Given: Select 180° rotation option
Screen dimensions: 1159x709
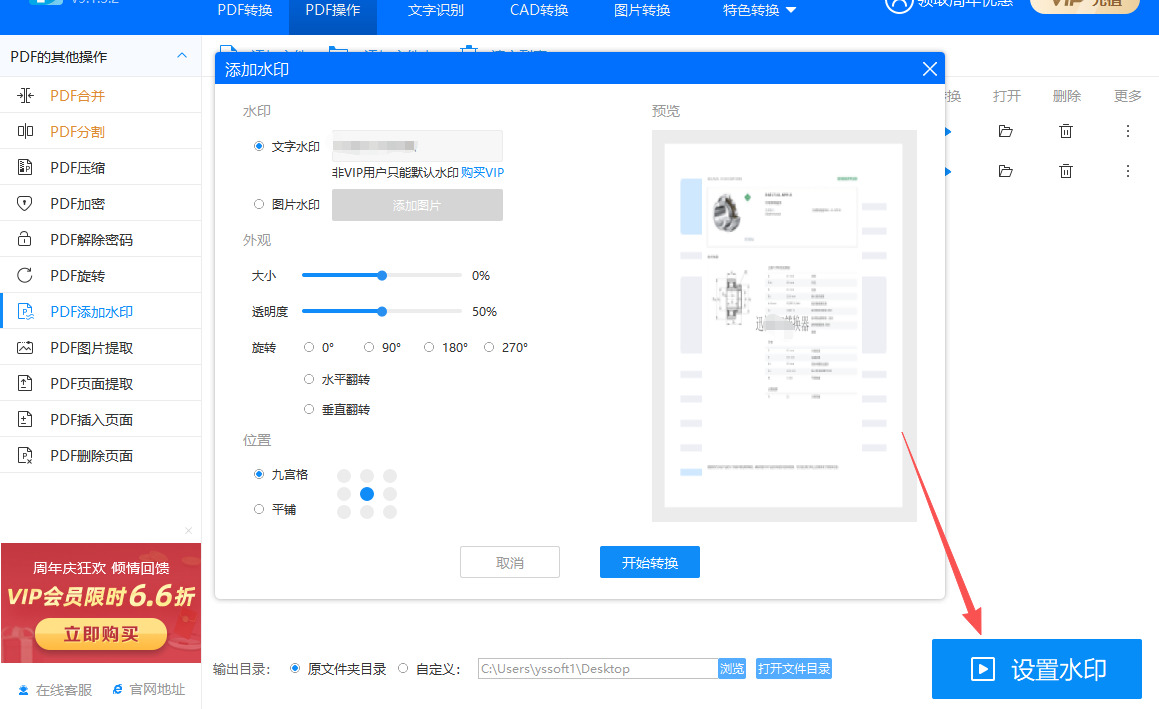Looking at the screenshot, I should [429, 347].
